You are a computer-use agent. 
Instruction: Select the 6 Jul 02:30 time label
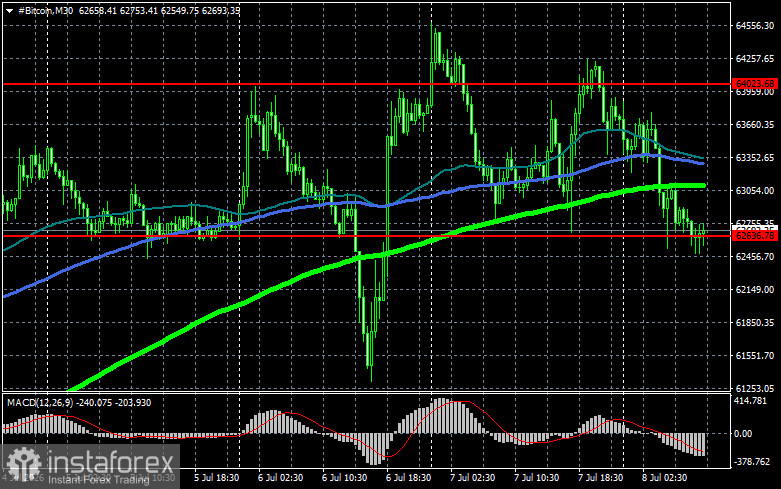click(x=280, y=478)
